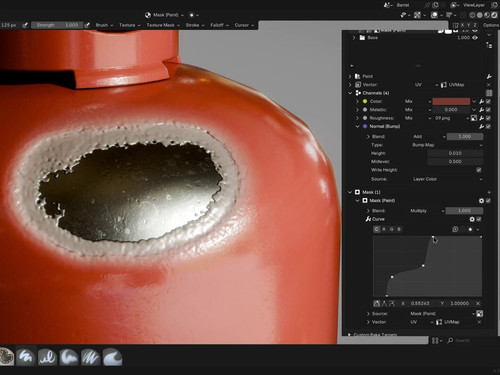Viewport: 500px width, 375px height.
Task: Open the Brush menu
Action: click(x=104, y=25)
